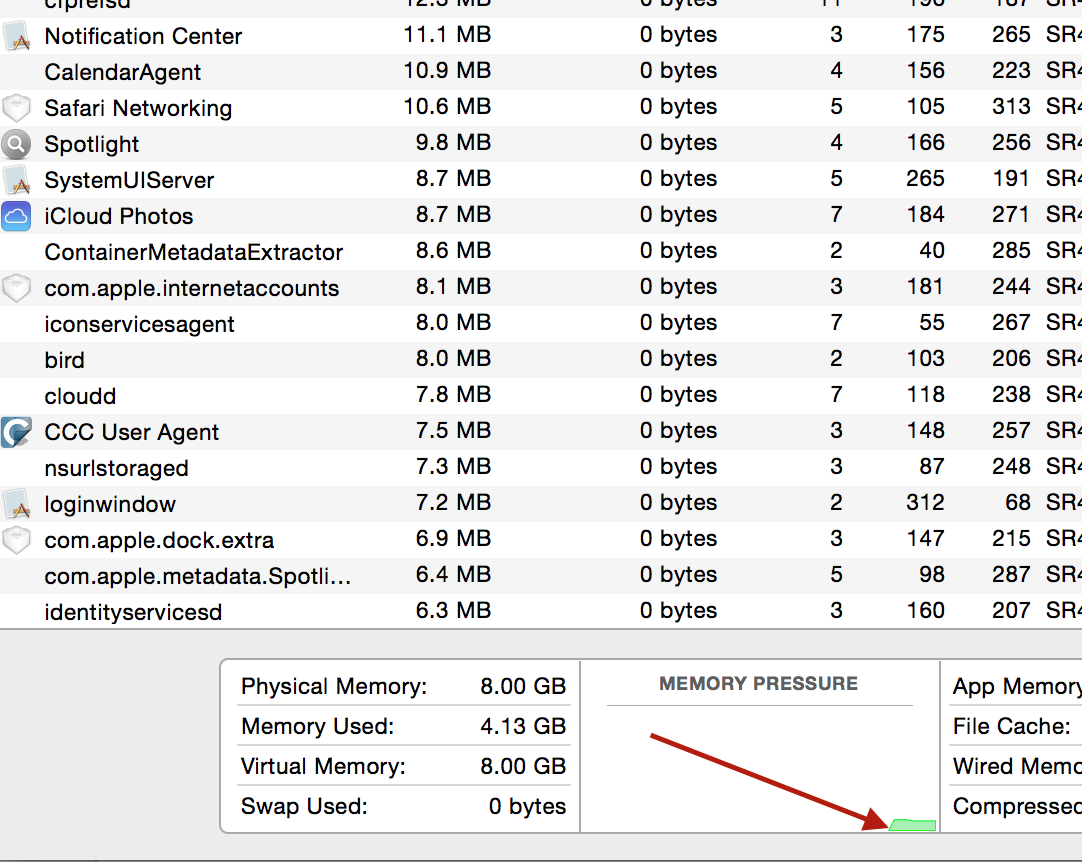This screenshot has height=862, width=1082.
Task: Click the 0 bytes value for bird
Action: point(678,358)
